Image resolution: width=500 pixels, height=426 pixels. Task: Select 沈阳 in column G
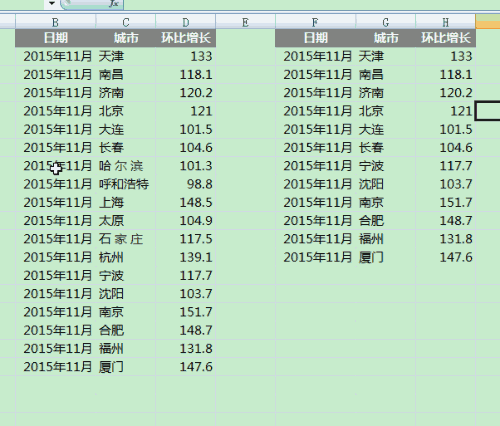(386, 184)
